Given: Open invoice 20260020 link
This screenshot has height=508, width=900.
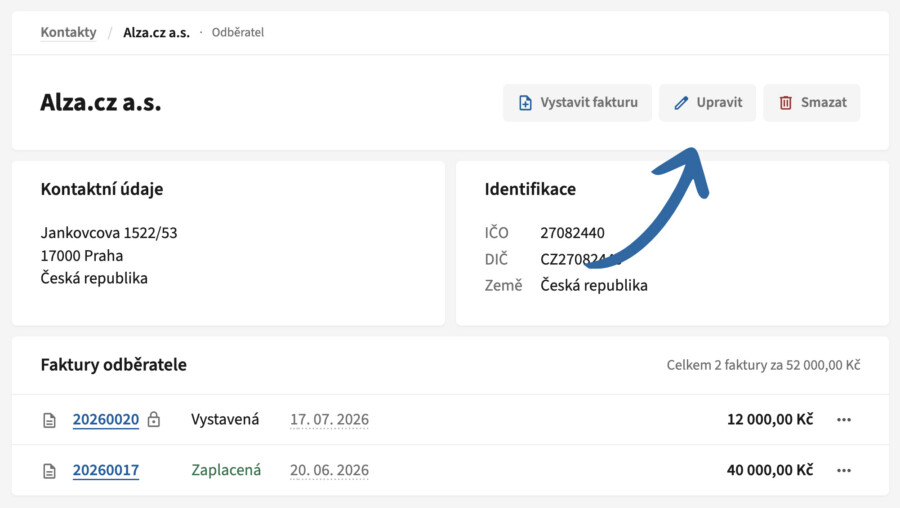Looking at the screenshot, I should point(106,420).
